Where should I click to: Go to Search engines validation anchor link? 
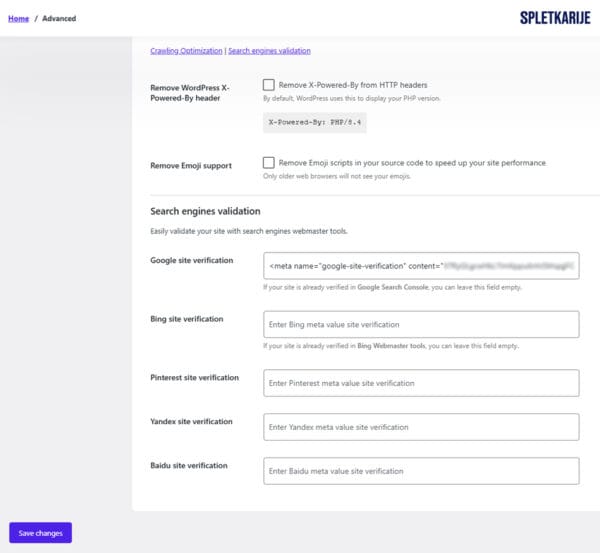pyautogui.click(x=269, y=51)
